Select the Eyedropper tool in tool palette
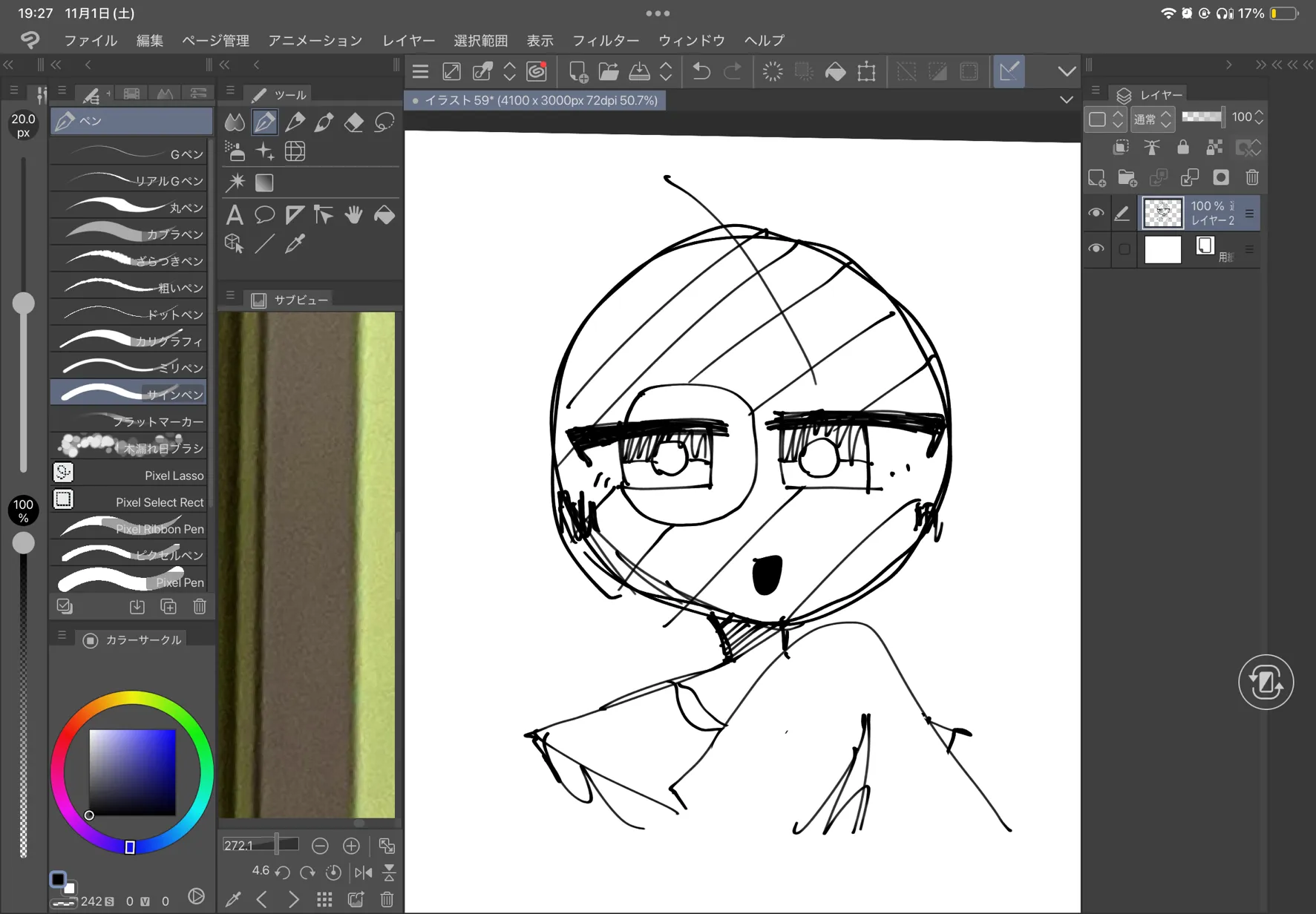 (x=295, y=243)
